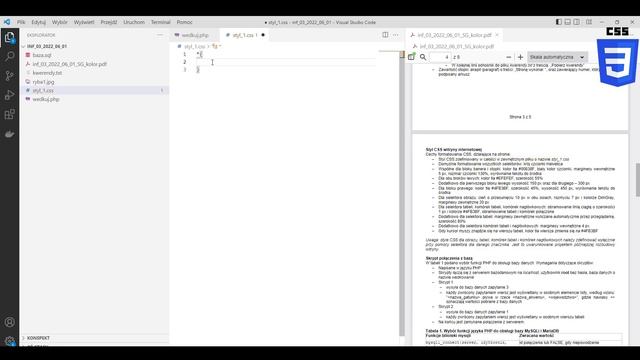Collapse the inf_03_2022_06_01 folder

coord(47,46)
